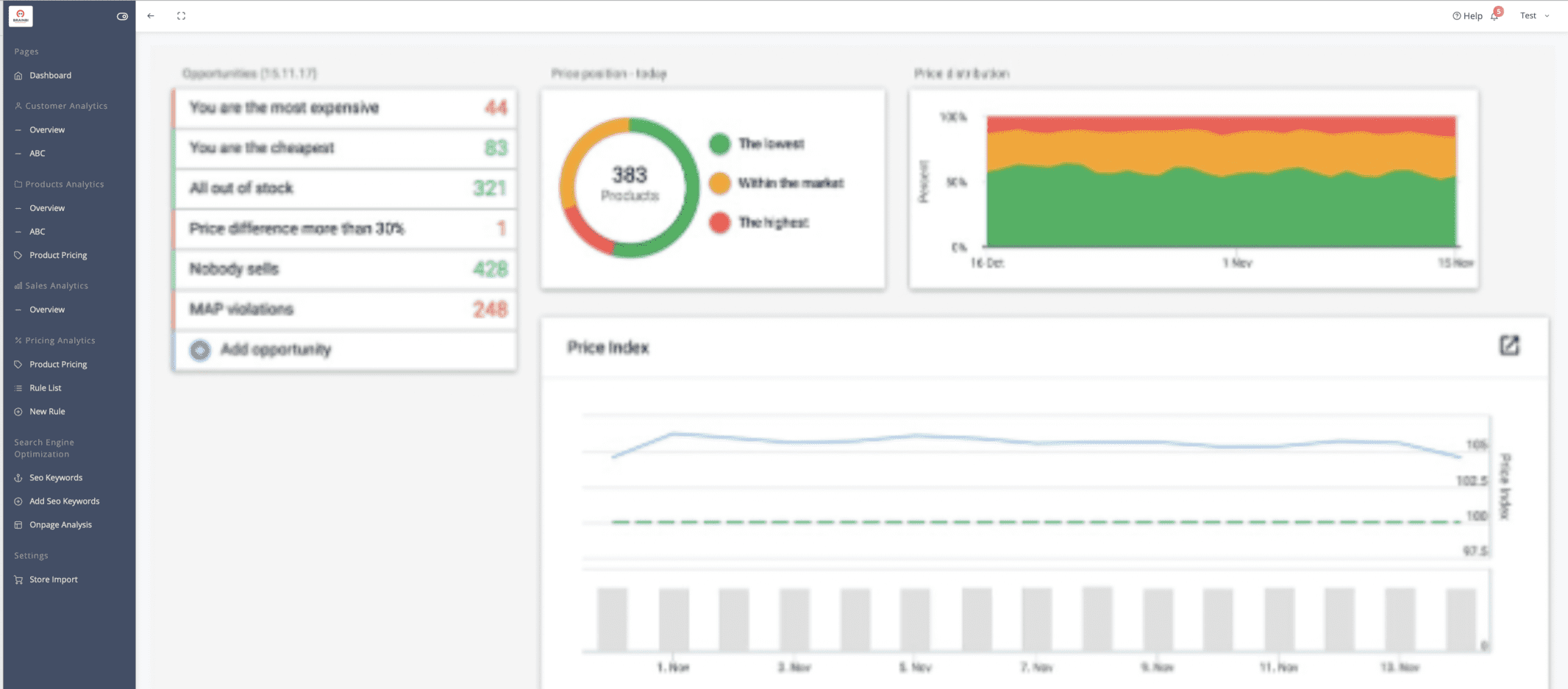Screen dimensions: 1568x689
Task: Collapse the Pricing Analytics section
Action: pyautogui.click(x=55, y=340)
